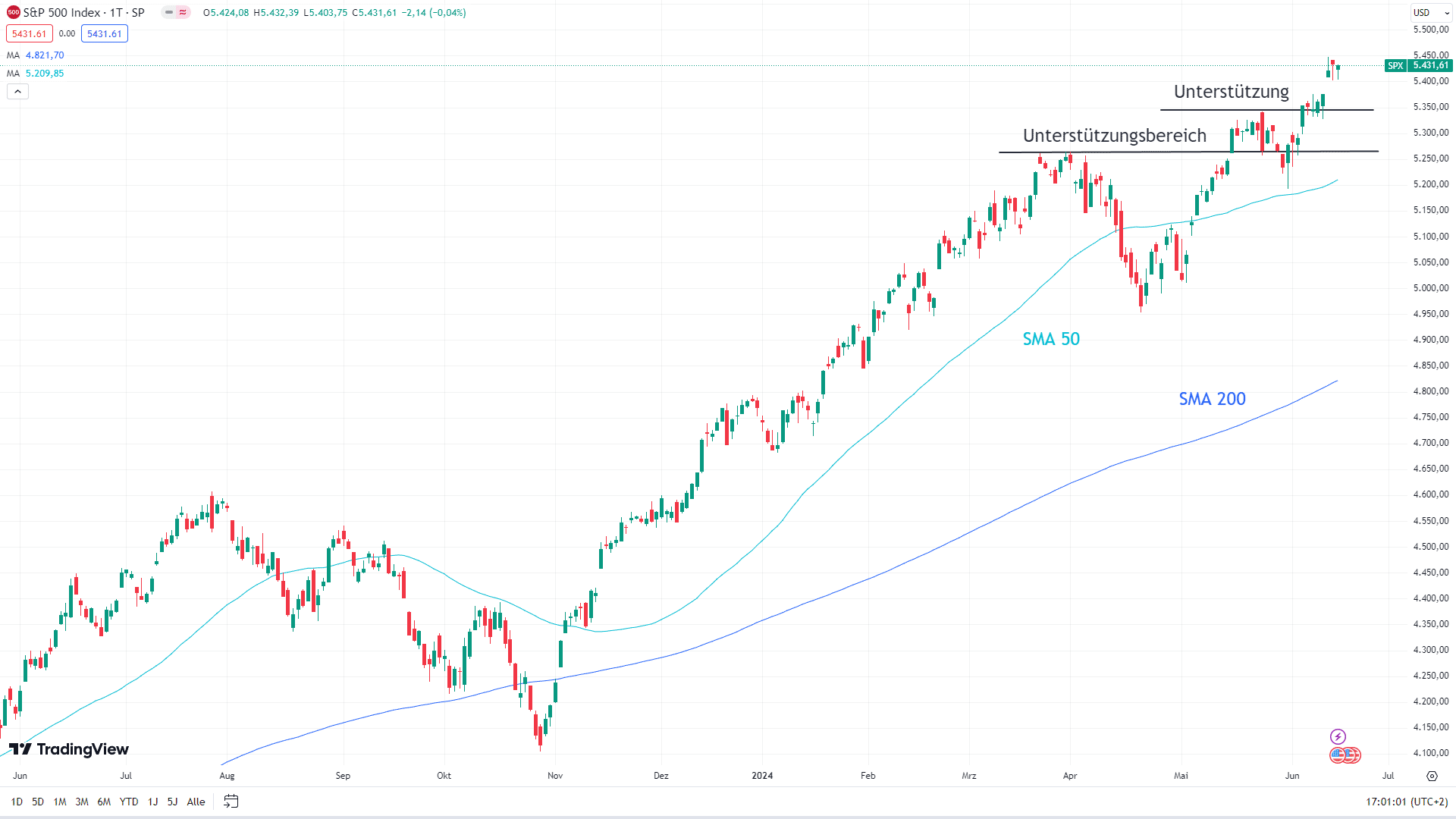Click the O5.424,08 open value
This screenshot has height=819, width=1456.
tap(226, 13)
